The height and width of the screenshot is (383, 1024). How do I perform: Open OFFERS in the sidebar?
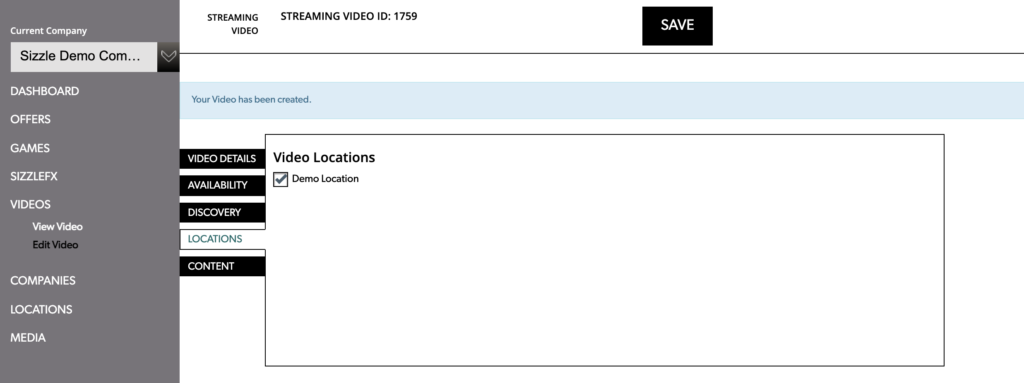click(x=30, y=120)
